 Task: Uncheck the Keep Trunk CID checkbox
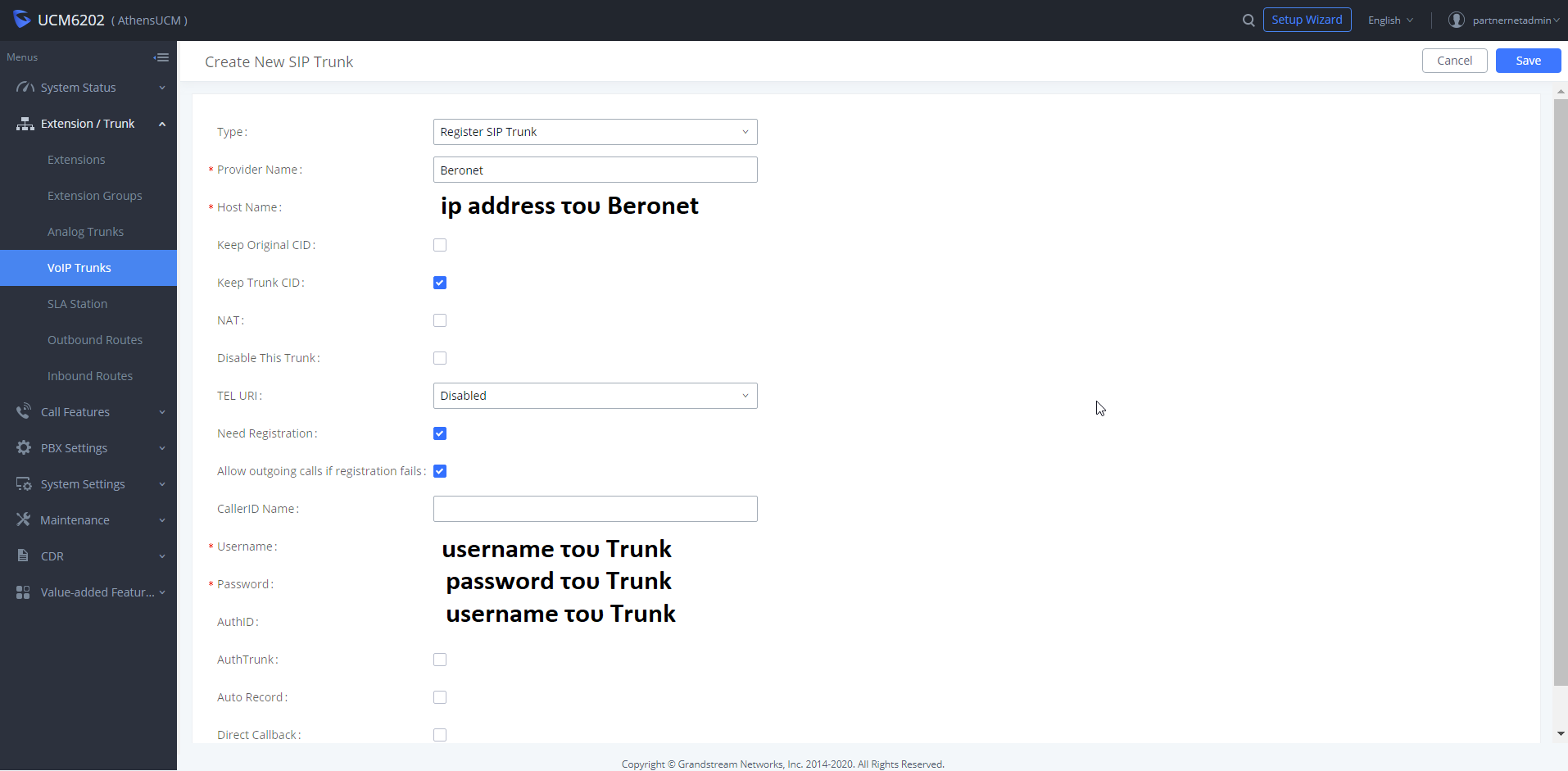tap(440, 283)
